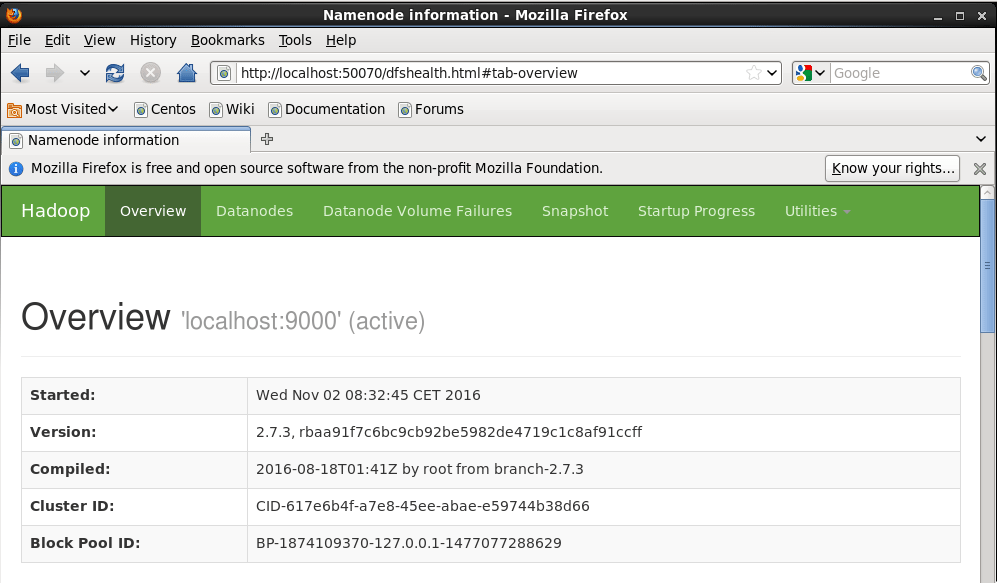Open the Datanode Volume Failures page
Image resolution: width=997 pixels, height=583 pixels.
[x=416, y=211]
